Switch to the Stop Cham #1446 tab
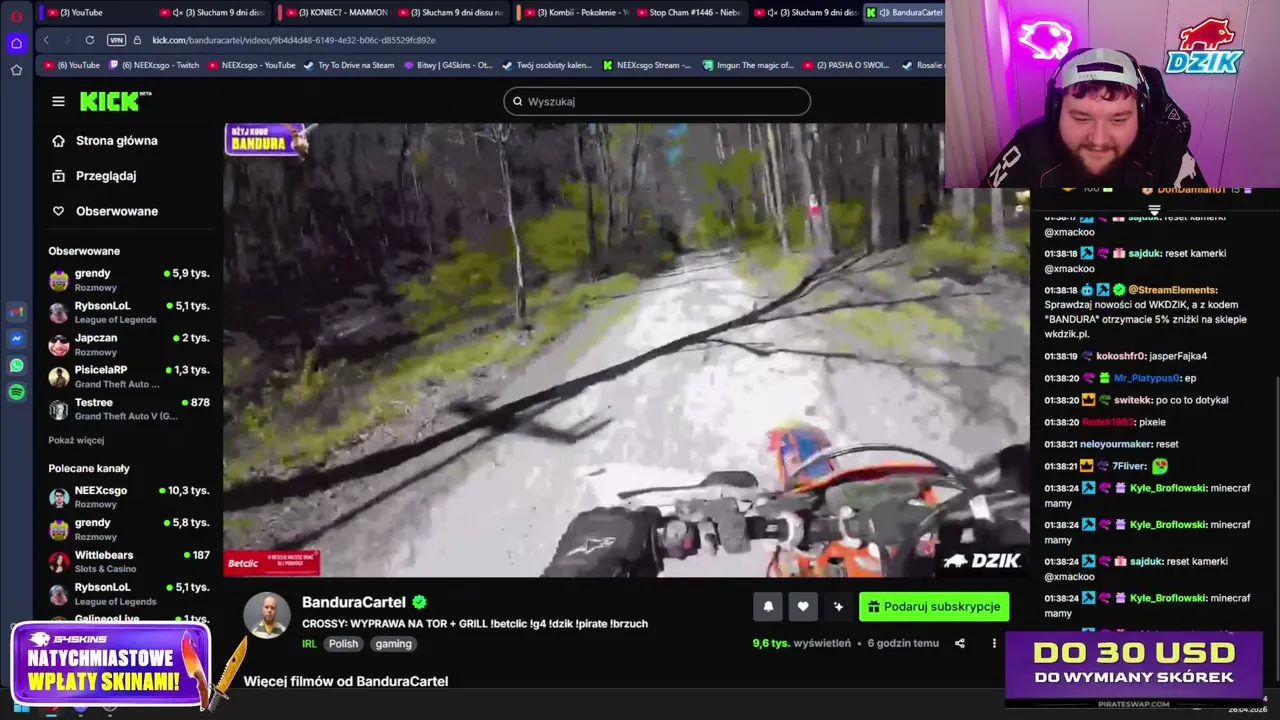Viewport: 1280px width, 720px height. 690,12
